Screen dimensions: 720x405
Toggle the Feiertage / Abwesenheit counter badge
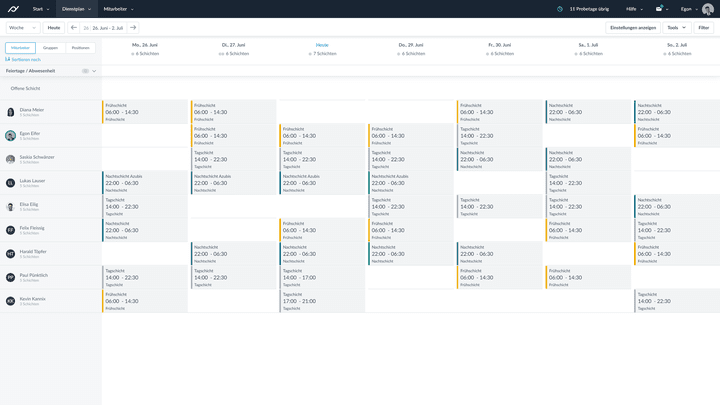[x=86, y=71]
